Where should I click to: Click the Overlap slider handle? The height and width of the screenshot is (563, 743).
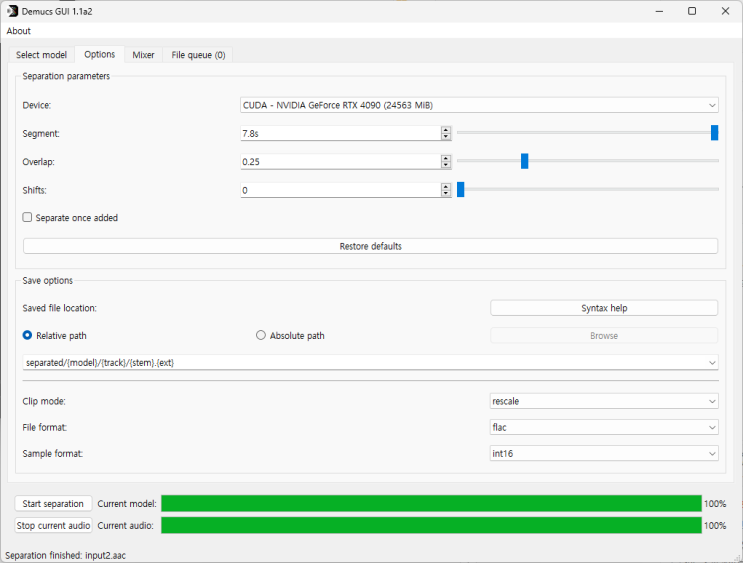click(525, 161)
